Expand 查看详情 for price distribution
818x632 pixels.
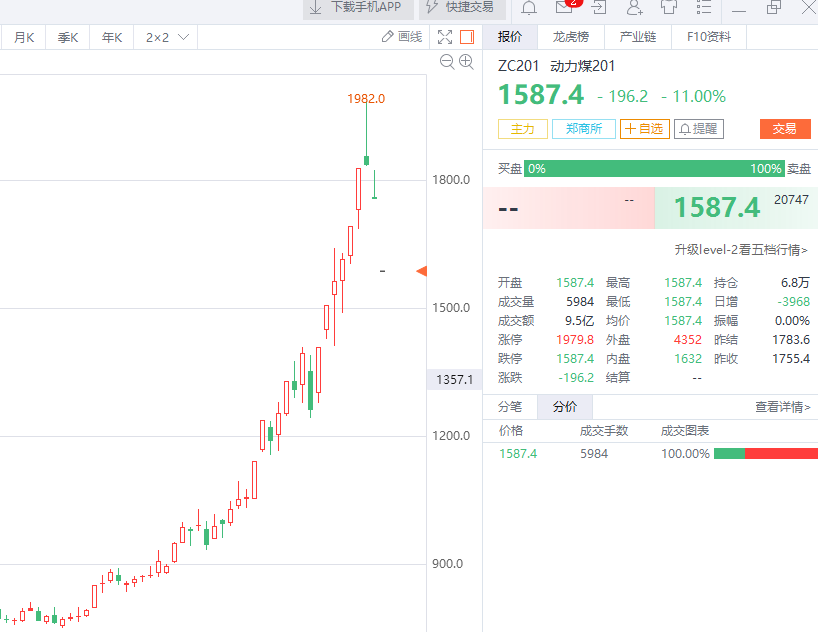(x=782, y=407)
